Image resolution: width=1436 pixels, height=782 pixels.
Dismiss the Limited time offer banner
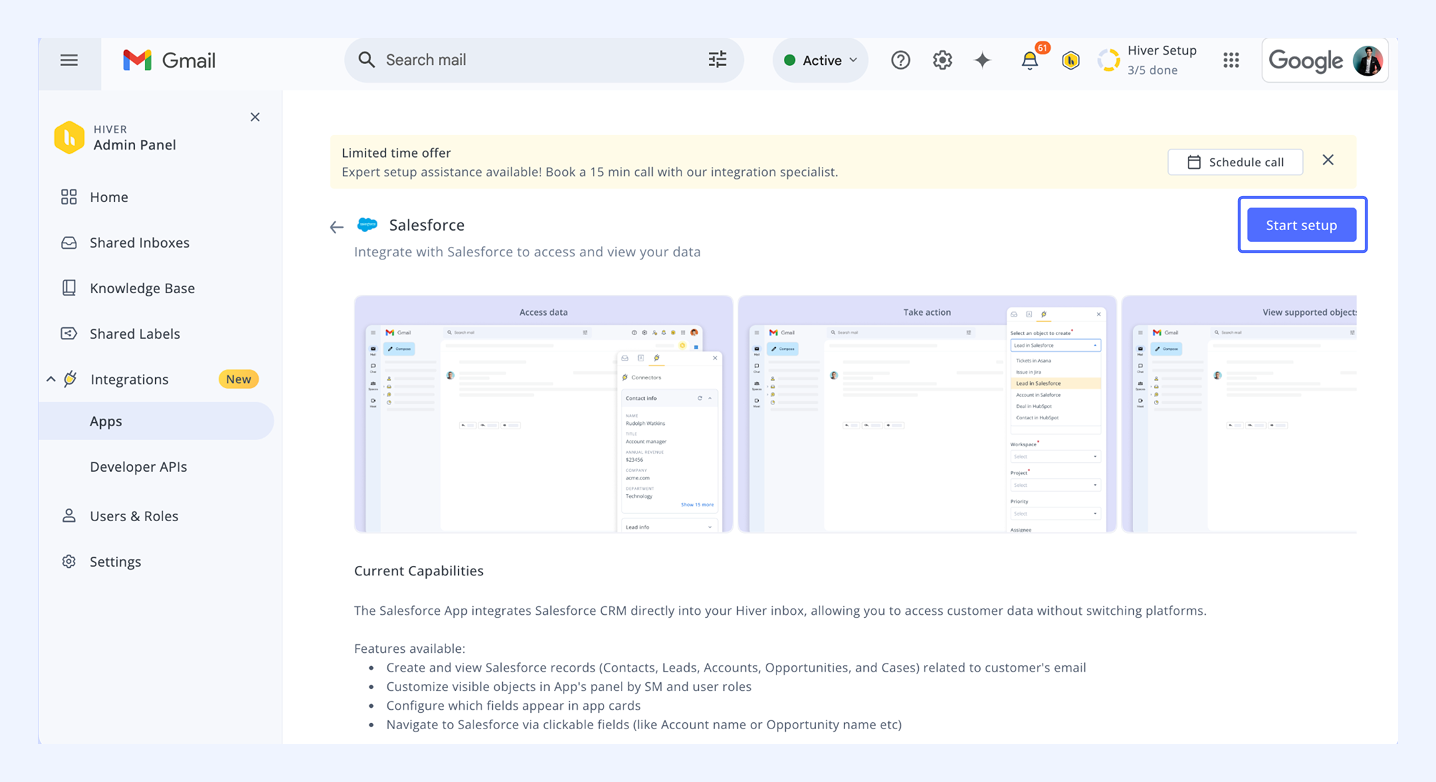coord(1328,160)
